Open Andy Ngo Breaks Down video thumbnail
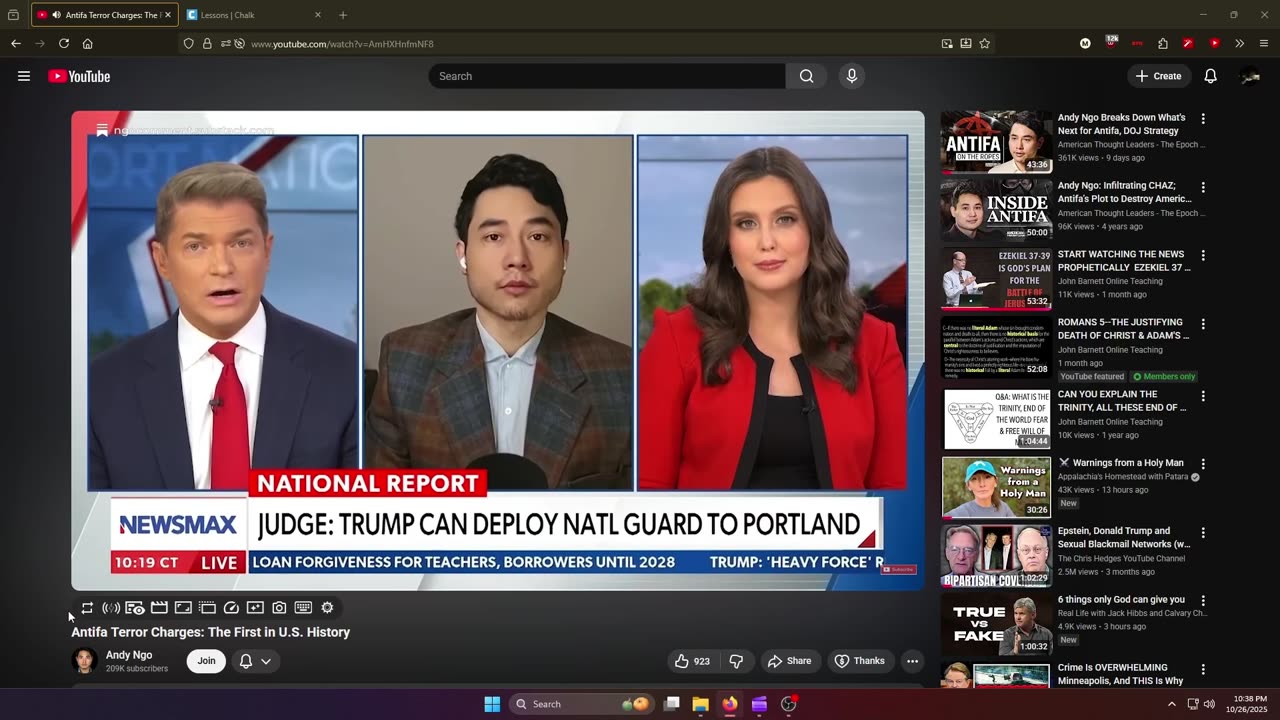 (996, 142)
